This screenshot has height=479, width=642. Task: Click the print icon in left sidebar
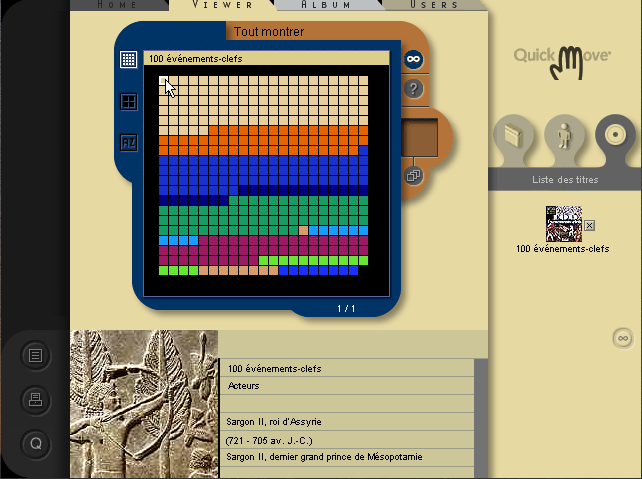[x=35, y=399]
